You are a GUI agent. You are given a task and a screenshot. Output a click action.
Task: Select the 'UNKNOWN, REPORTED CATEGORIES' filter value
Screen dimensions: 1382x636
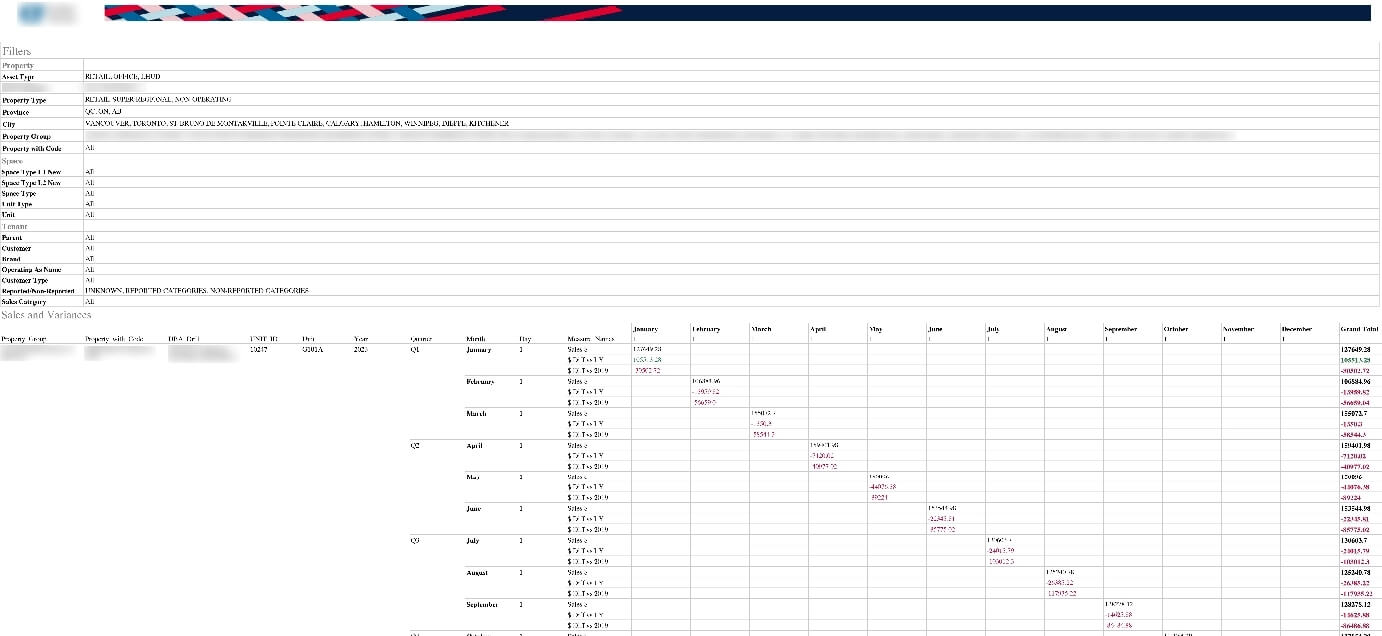(197, 290)
